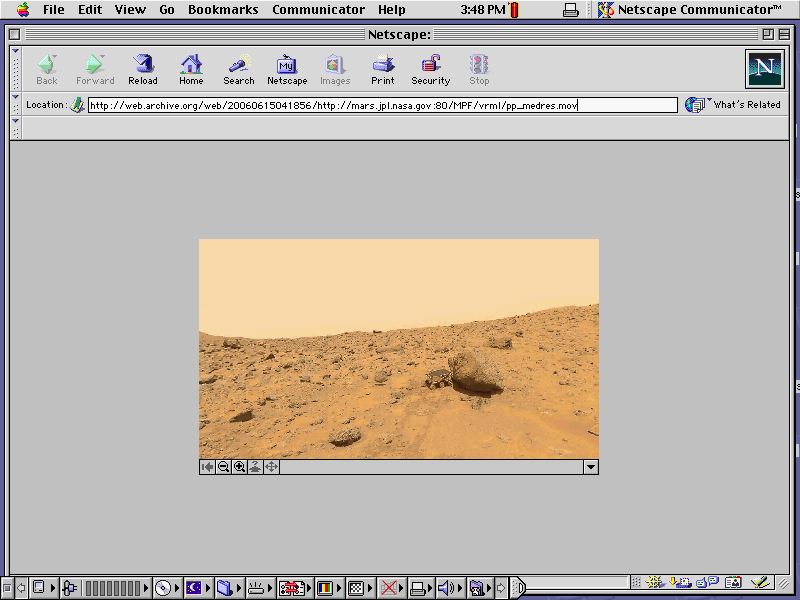Zoom in on the QuickTime VR movie
The width and height of the screenshot is (800, 600).
tap(239, 466)
